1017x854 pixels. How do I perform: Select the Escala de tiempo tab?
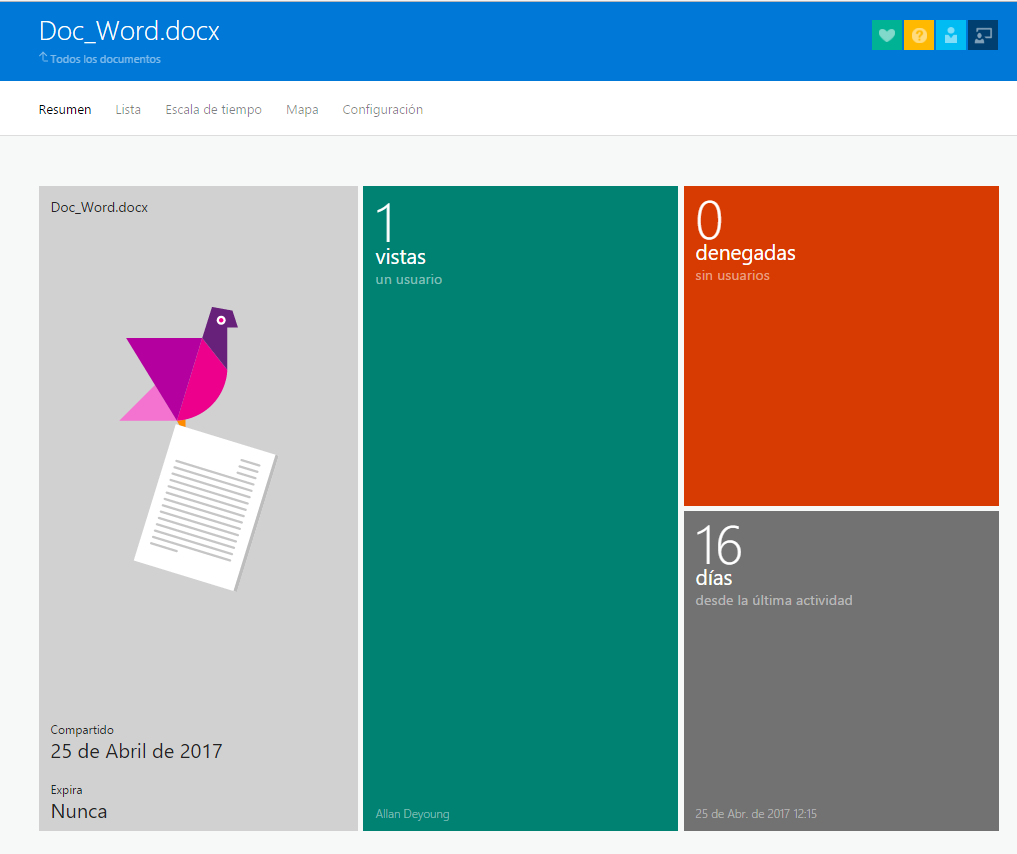coord(213,110)
